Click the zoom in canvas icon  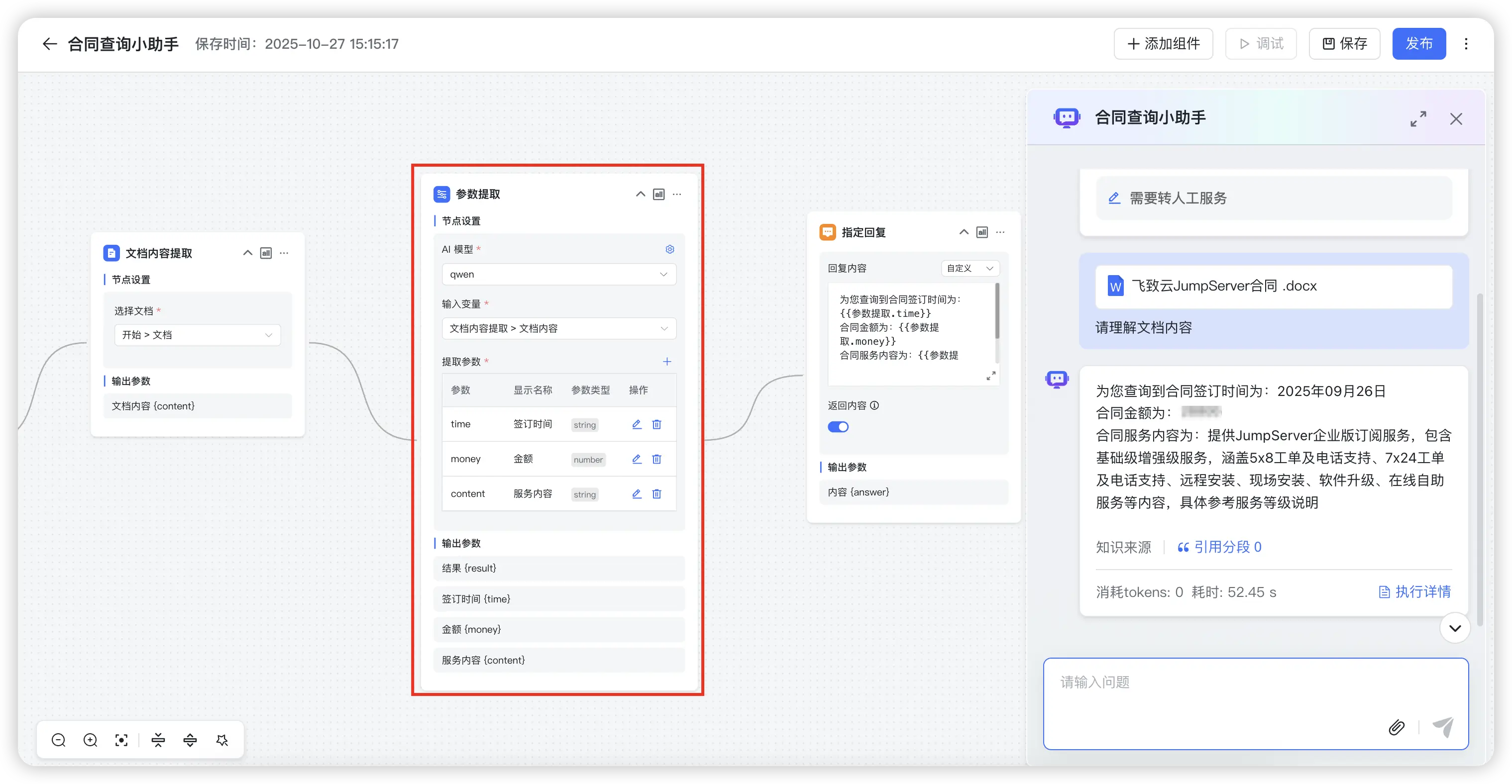91,740
